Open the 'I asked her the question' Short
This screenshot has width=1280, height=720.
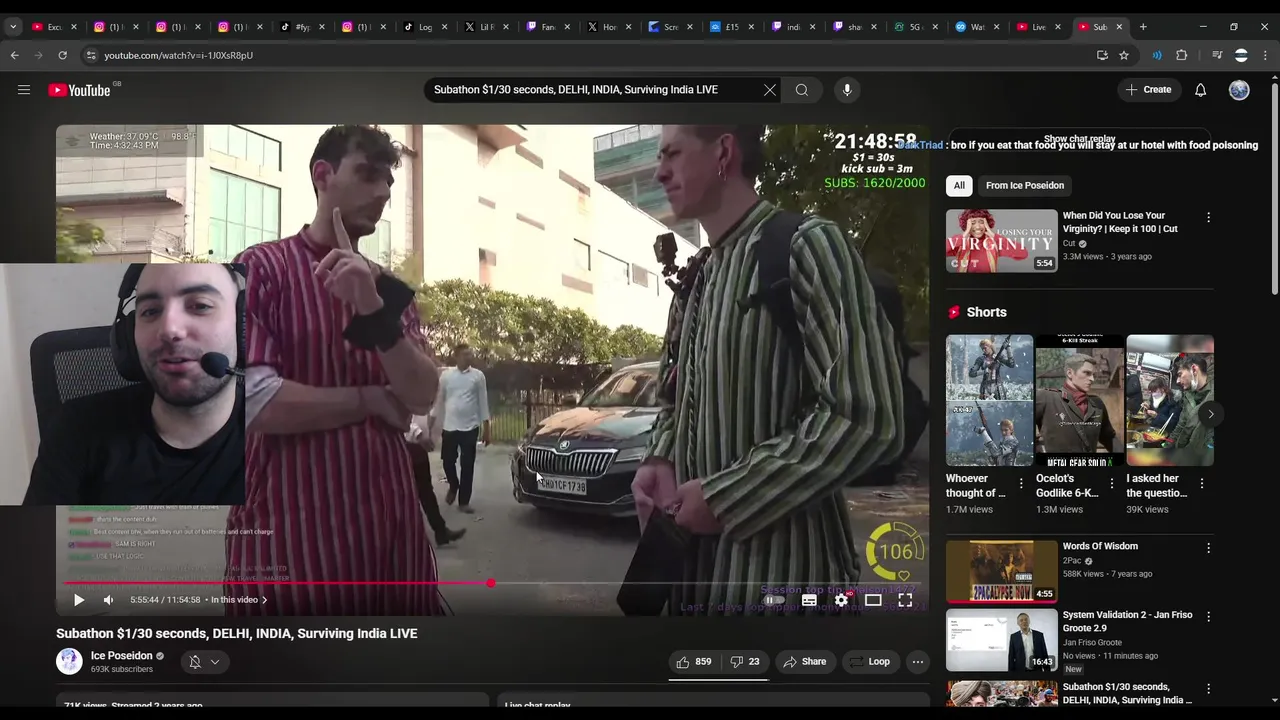(x=1170, y=400)
